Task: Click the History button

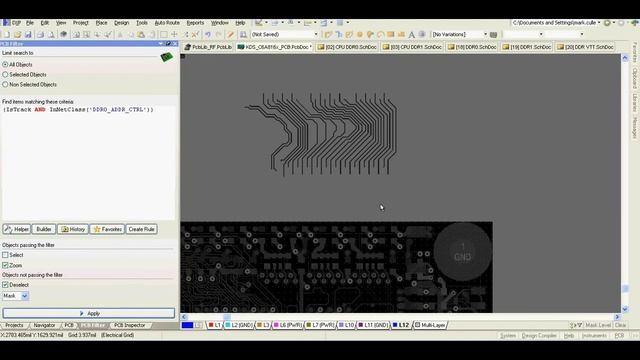Action: (x=73, y=229)
